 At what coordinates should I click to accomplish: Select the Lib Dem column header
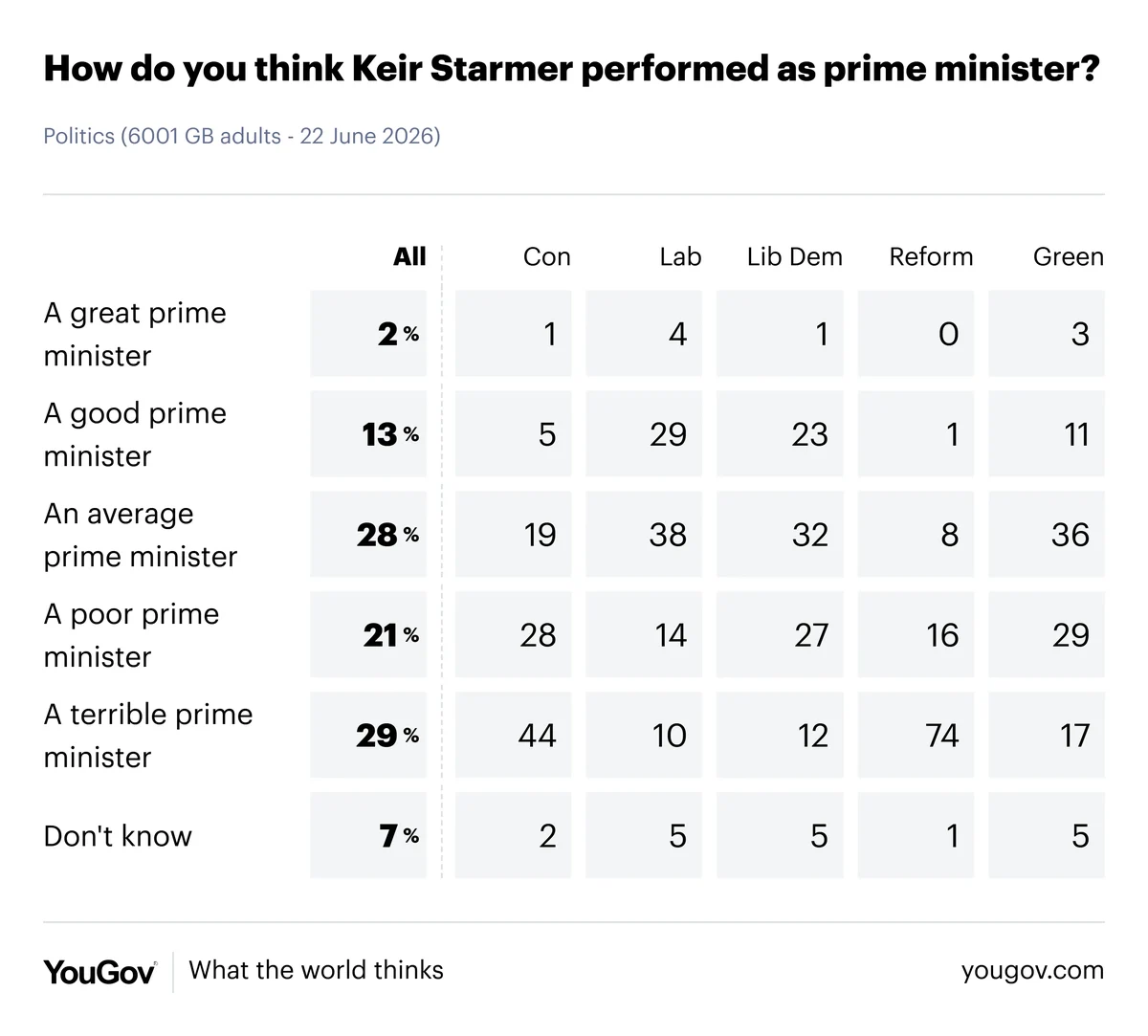coord(794,256)
